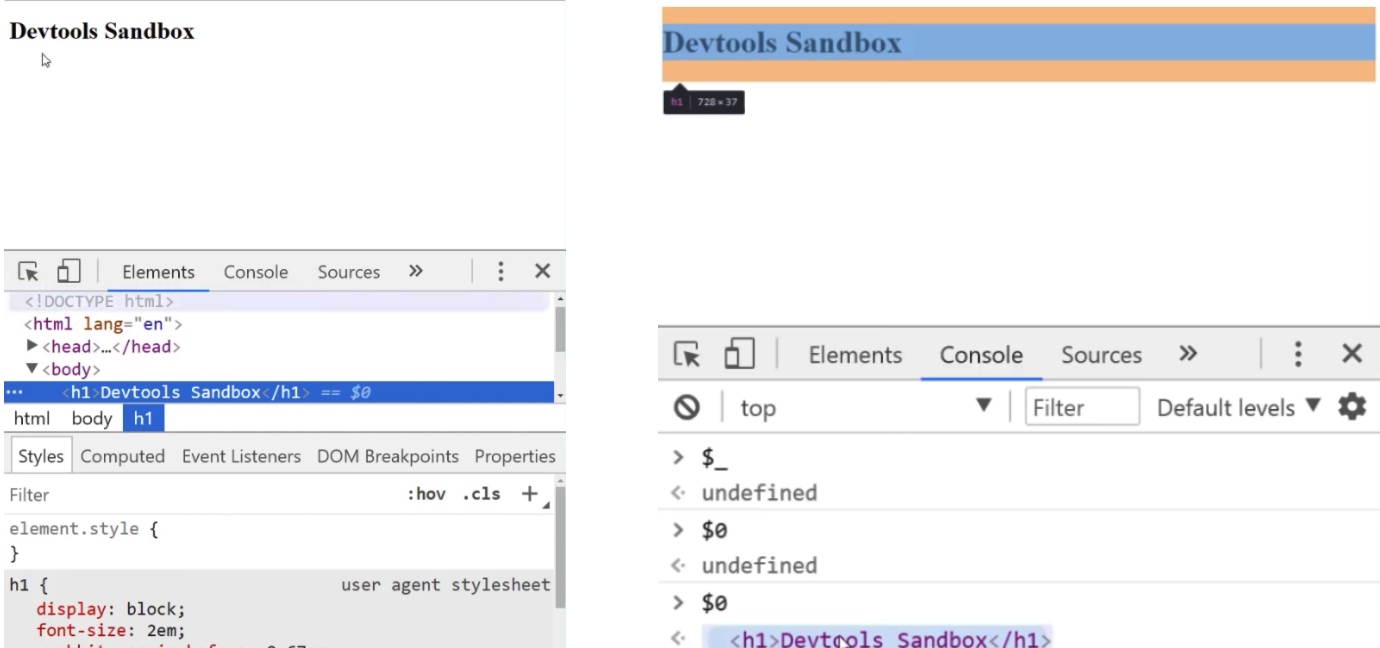The image size is (1380, 648).
Task: Focus the Styles Filter field
Action: click(200, 494)
